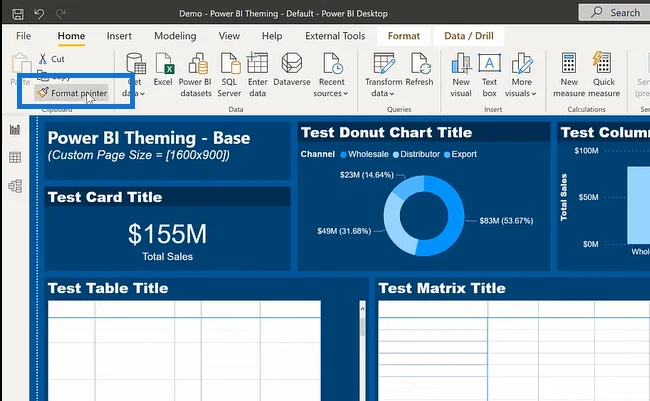Screen dimensions: 650x401
Task: Open the Dataverse connector
Action: tap(292, 70)
